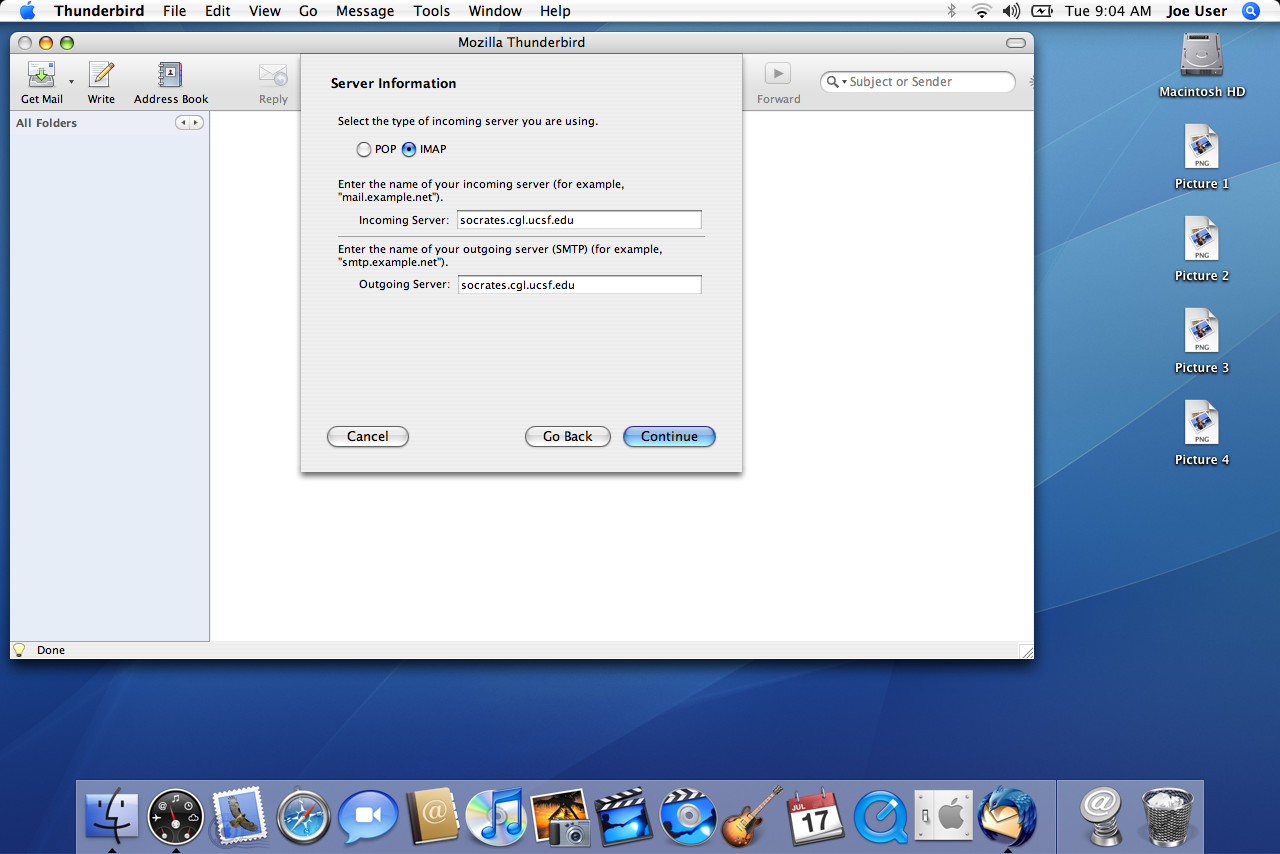The height and width of the screenshot is (854, 1280).
Task: Open the @ spring website icon in Dock
Action: coord(1102,817)
